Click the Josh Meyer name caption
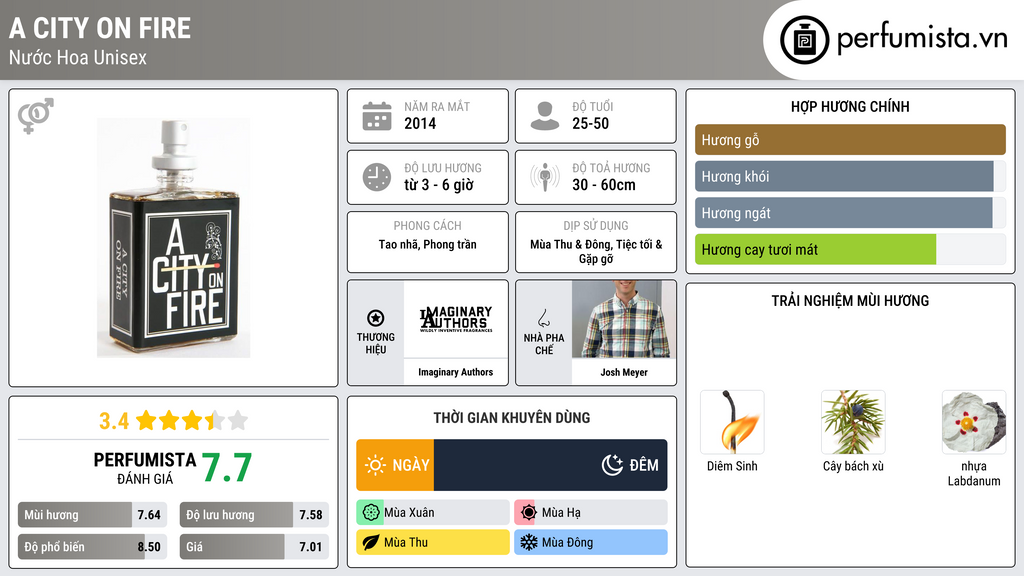This screenshot has height=576, width=1024. point(624,372)
